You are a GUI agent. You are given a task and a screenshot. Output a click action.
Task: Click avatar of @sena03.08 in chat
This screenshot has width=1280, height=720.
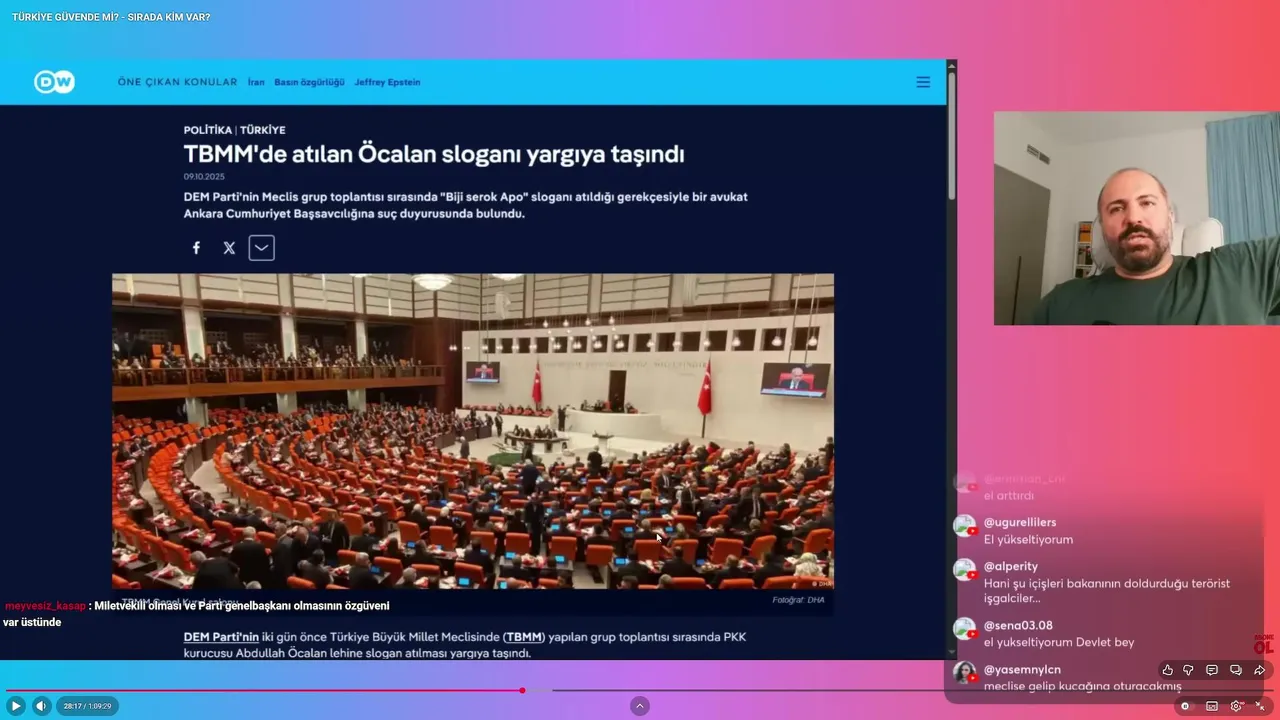click(965, 629)
